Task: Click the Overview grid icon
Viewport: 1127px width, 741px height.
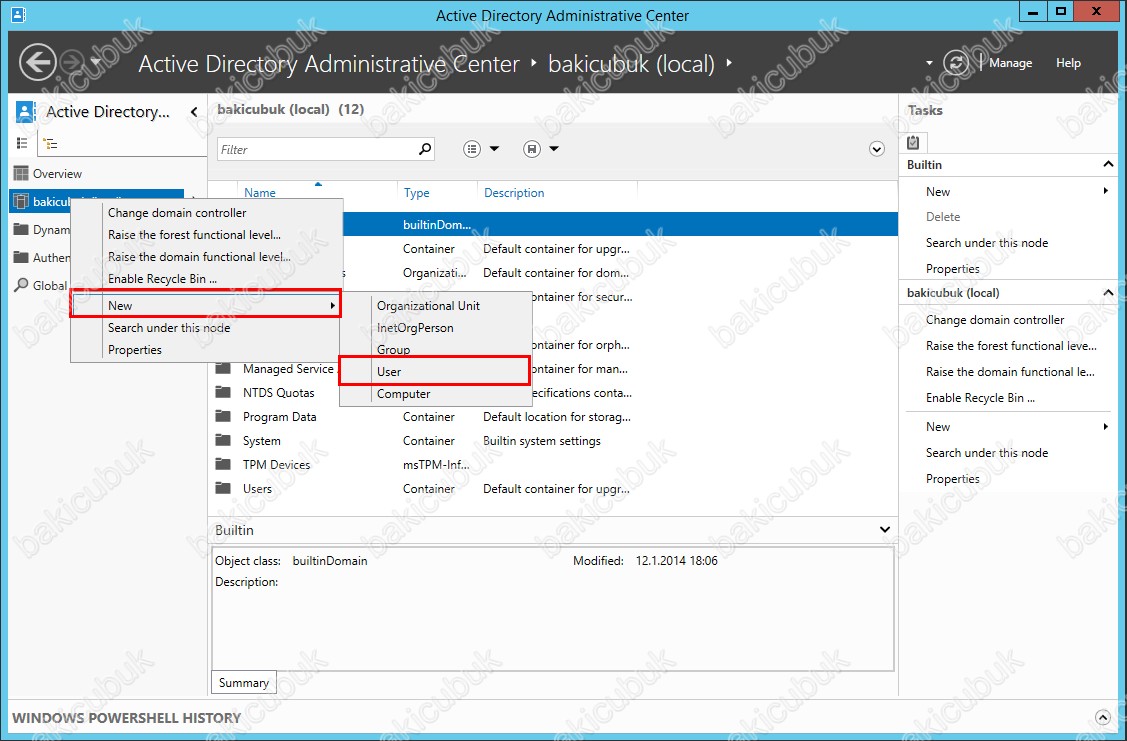Action: pos(22,173)
